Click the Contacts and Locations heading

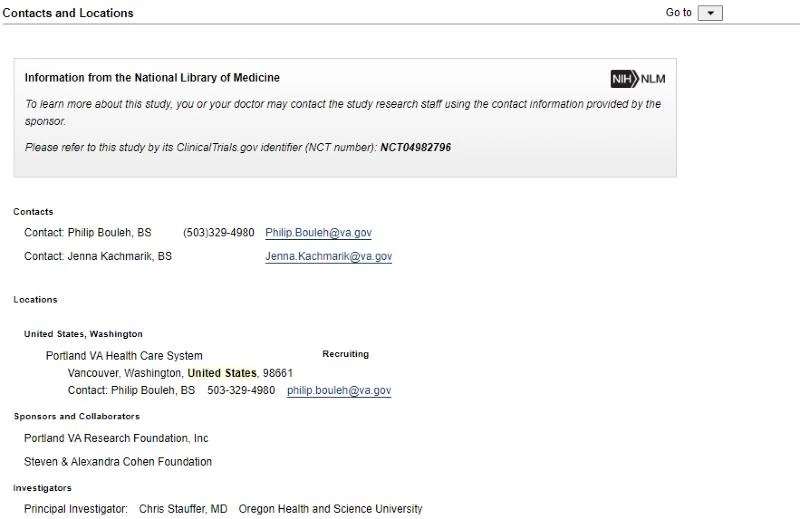68,13
